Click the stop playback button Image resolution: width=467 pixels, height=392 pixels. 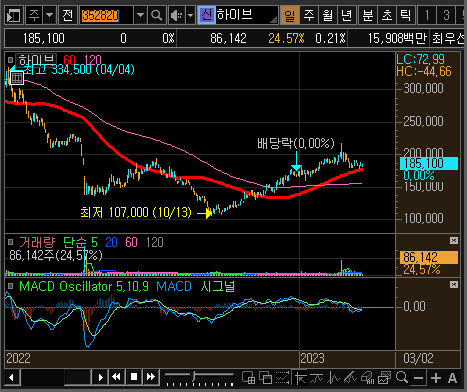coord(134,377)
